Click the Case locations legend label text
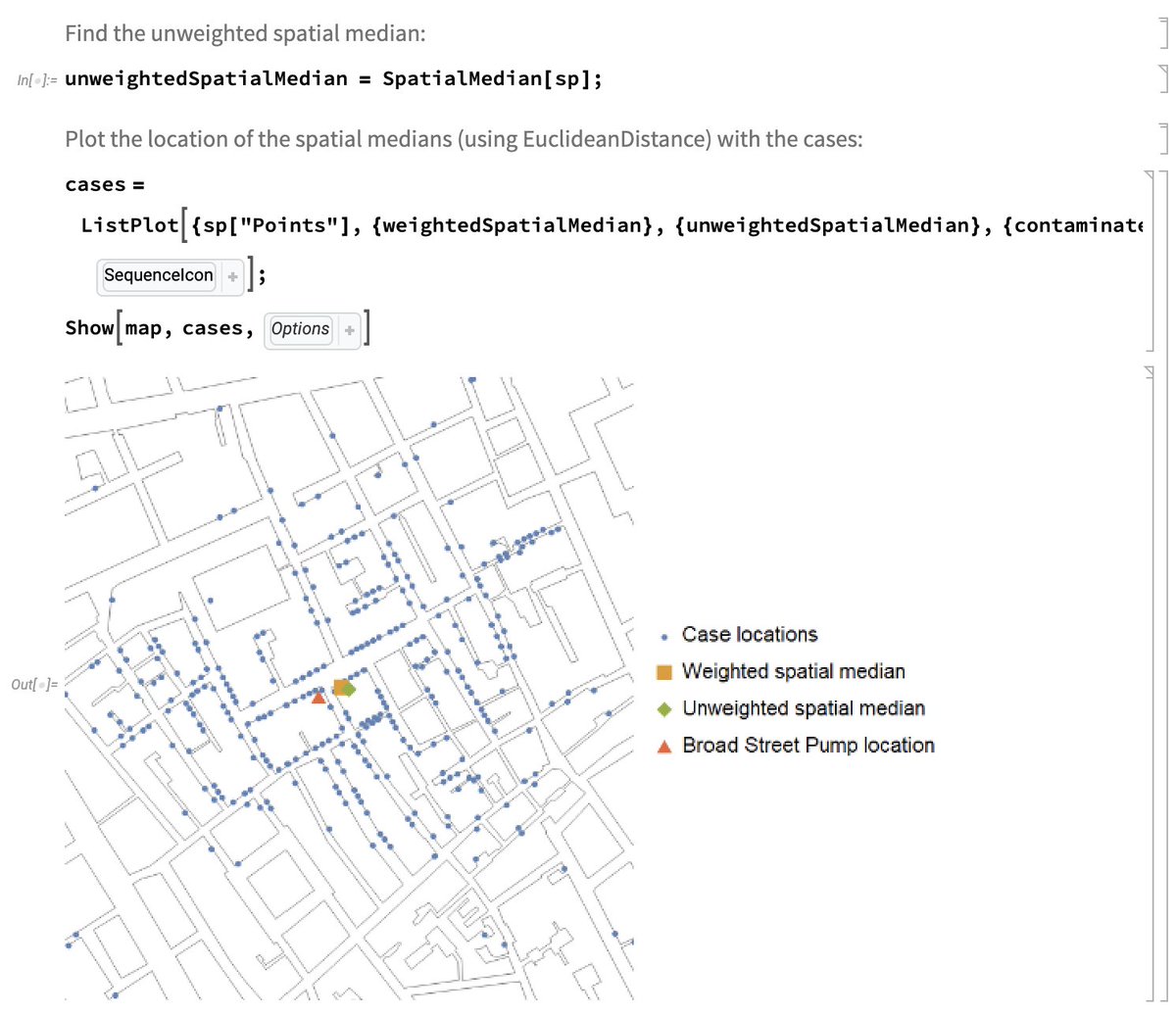The image size is (1176, 1016). 749,635
